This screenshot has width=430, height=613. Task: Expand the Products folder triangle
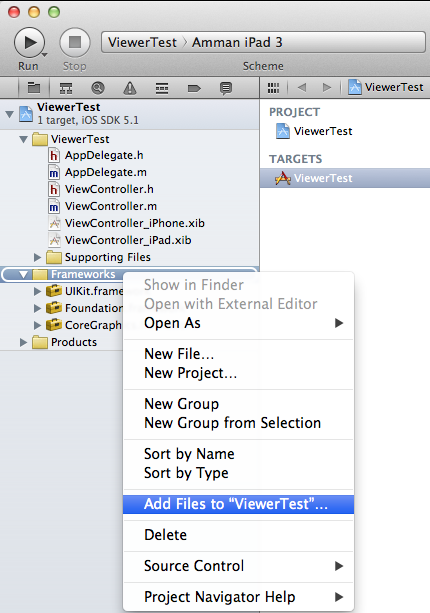[x=23, y=342]
